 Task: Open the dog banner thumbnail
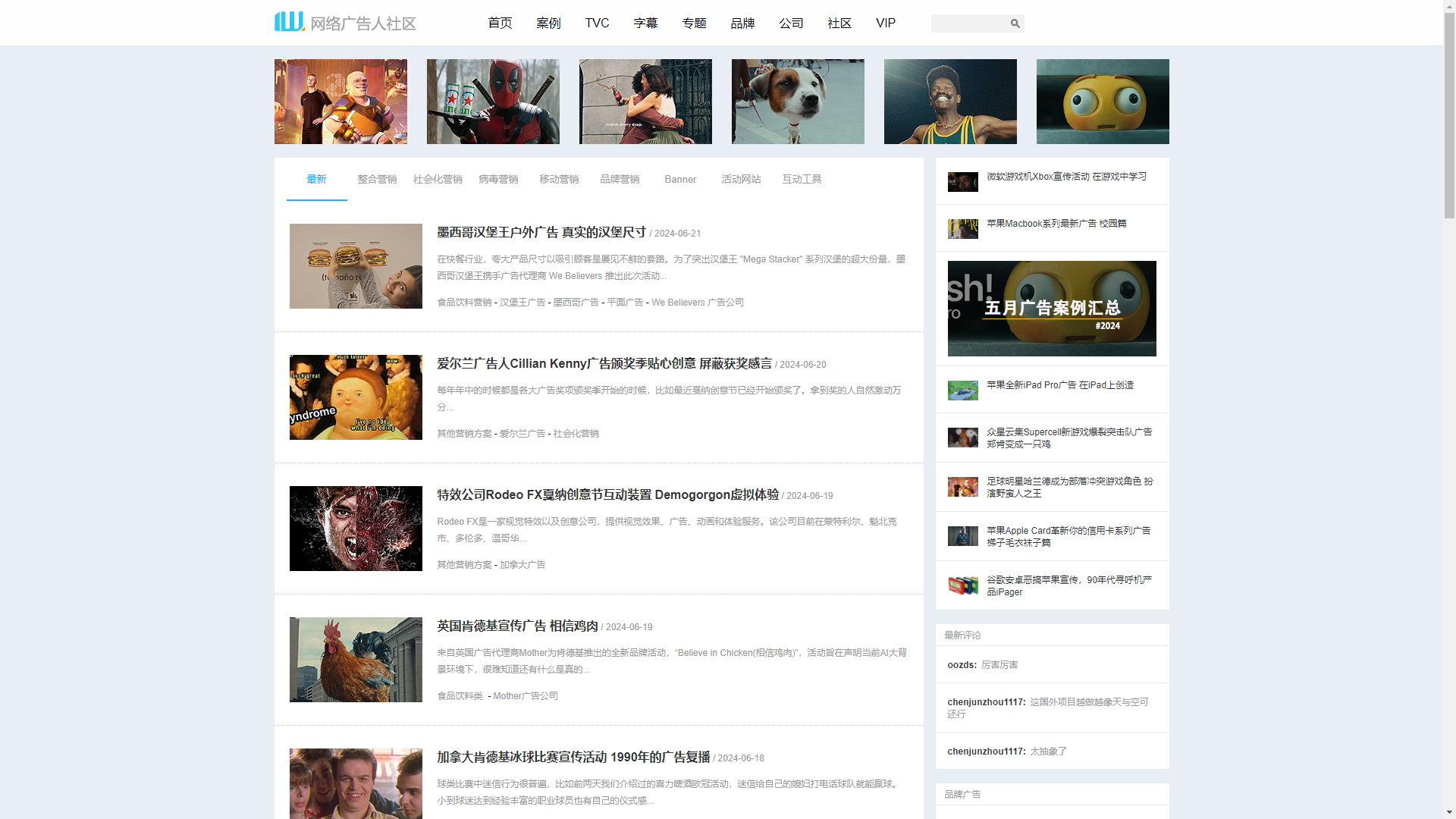798,102
